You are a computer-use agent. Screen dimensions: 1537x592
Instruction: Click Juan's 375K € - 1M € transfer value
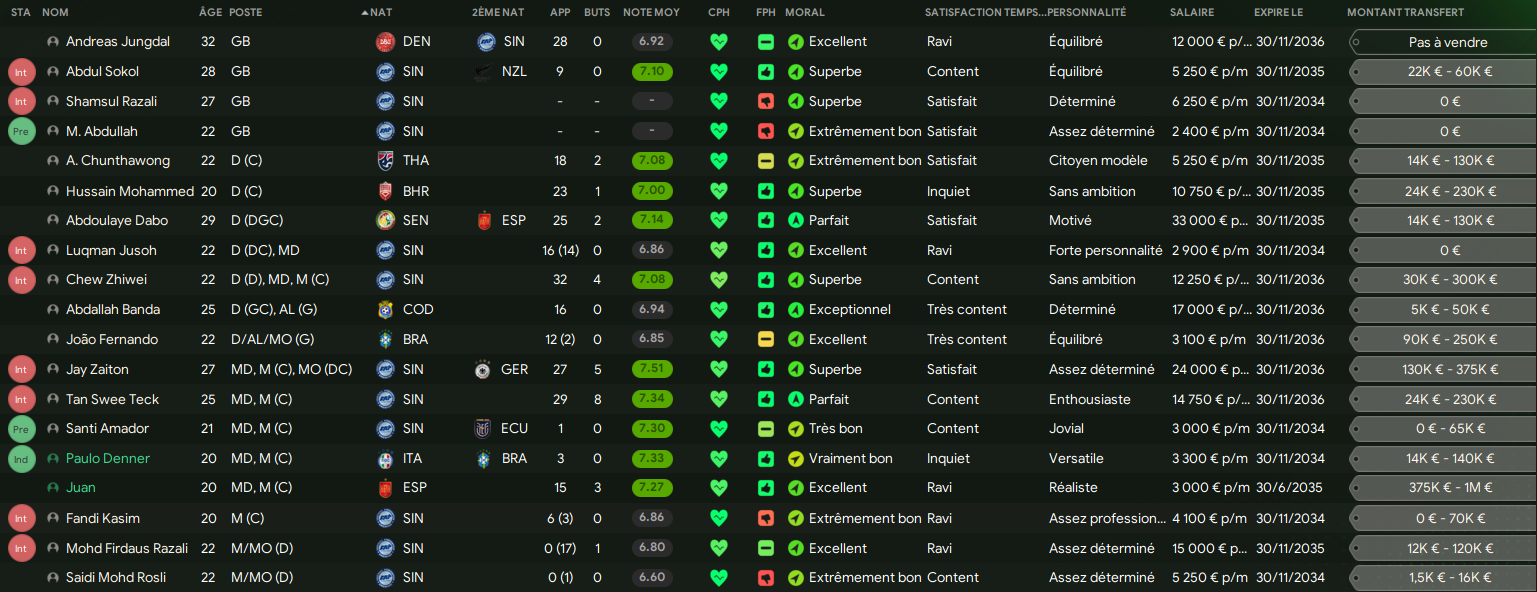(1447, 488)
